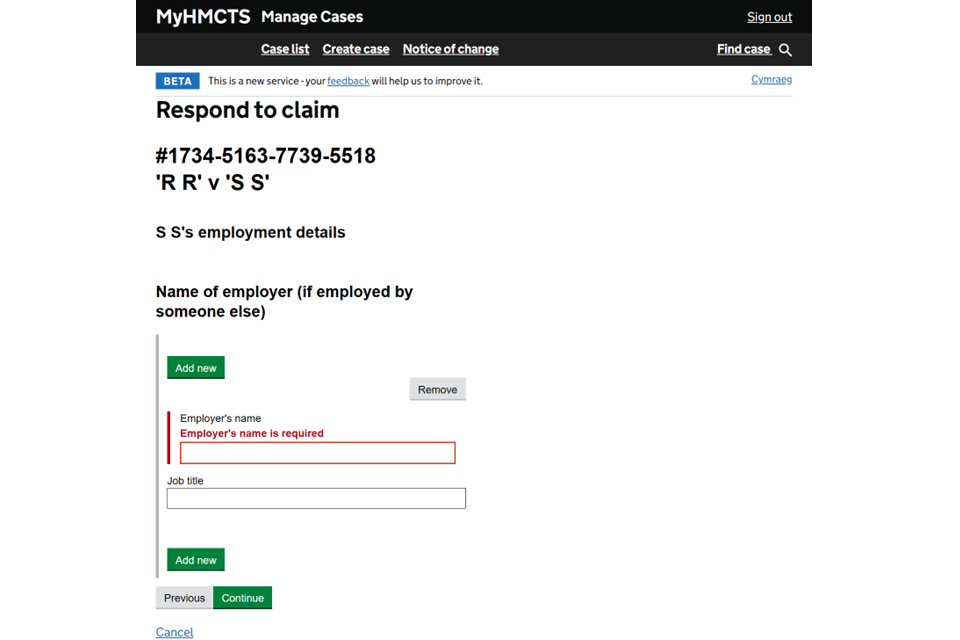960x640 pixels.
Task: Open Manage Cases header link
Action: pos(312,17)
